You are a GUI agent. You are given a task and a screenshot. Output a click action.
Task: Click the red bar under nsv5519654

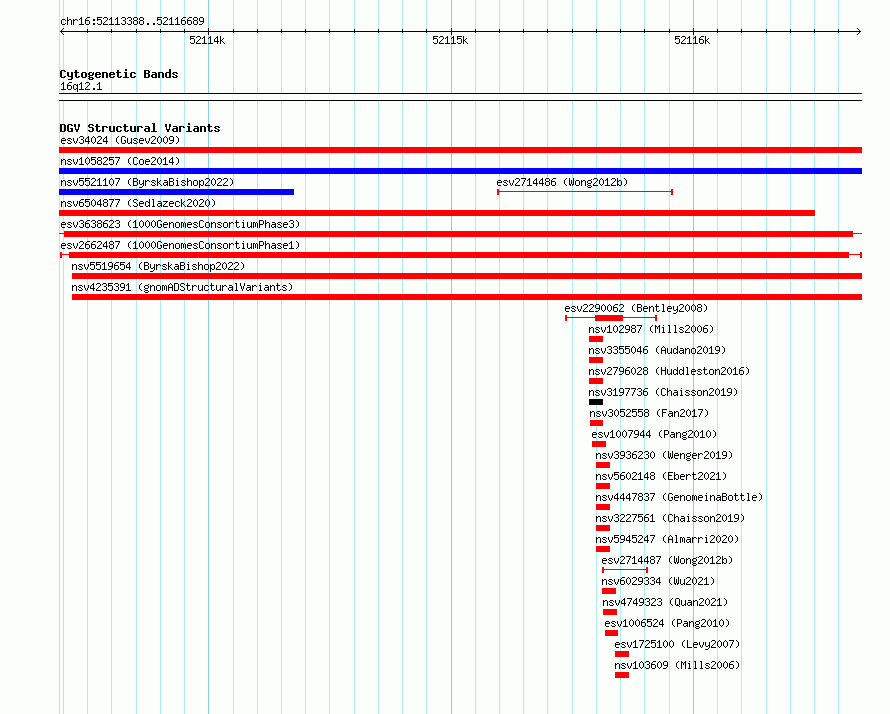[x=467, y=276]
